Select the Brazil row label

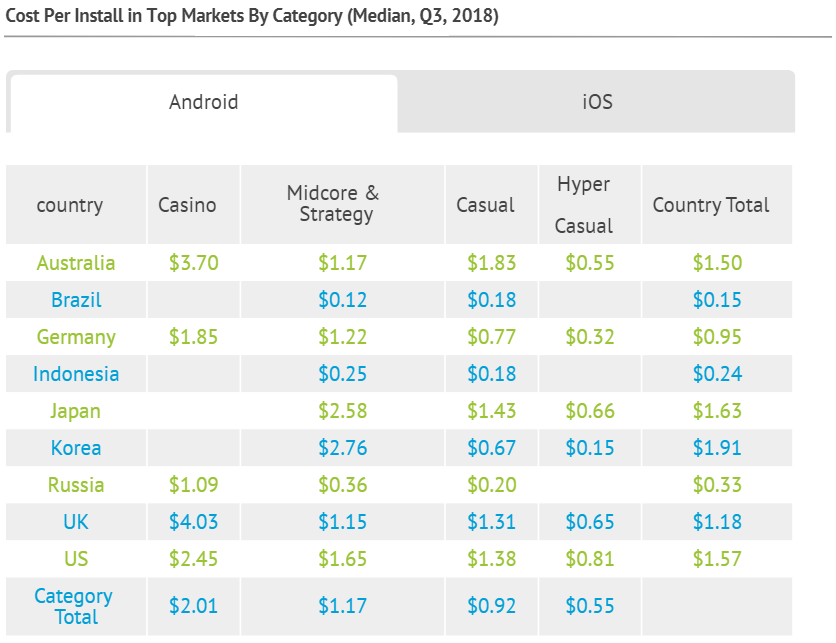pyautogui.click(x=76, y=300)
